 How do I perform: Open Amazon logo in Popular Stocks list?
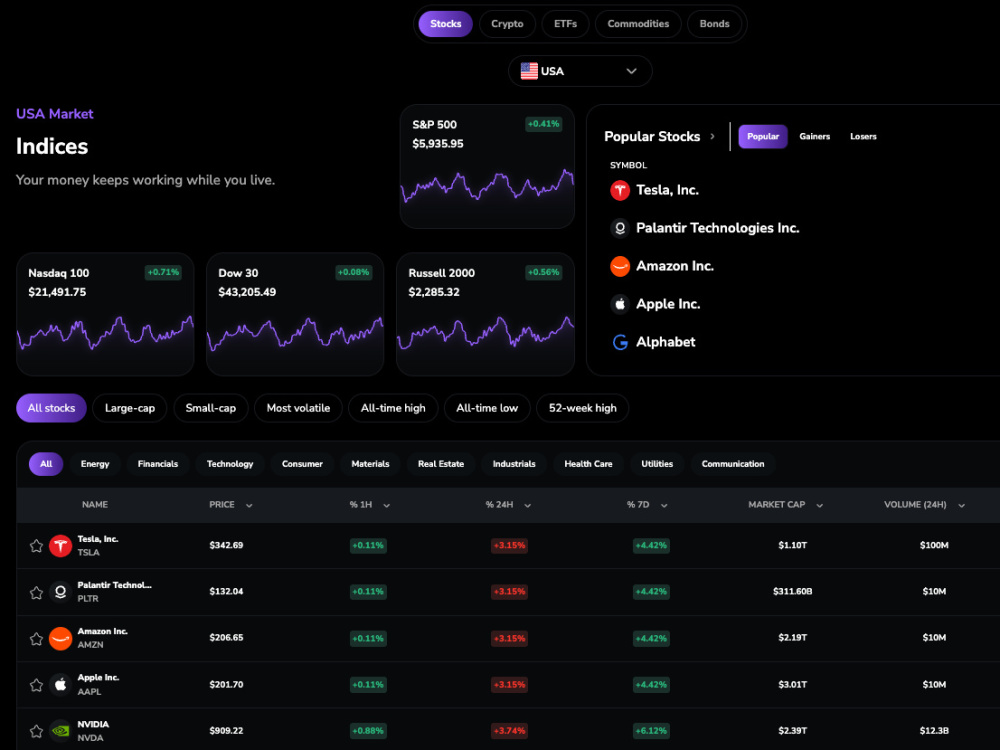tap(620, 266)
